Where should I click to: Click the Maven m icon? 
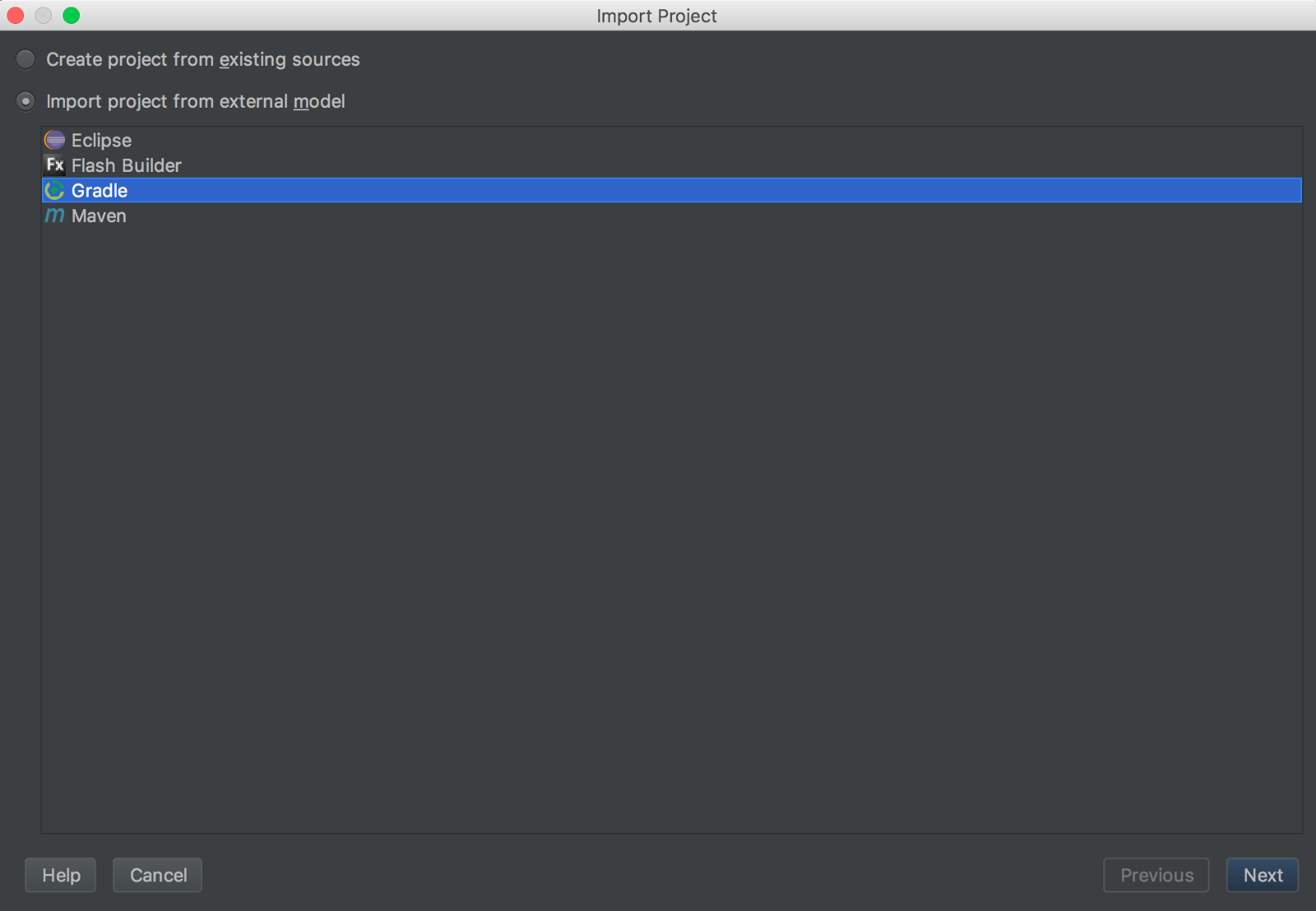click(x=54, y=216)
